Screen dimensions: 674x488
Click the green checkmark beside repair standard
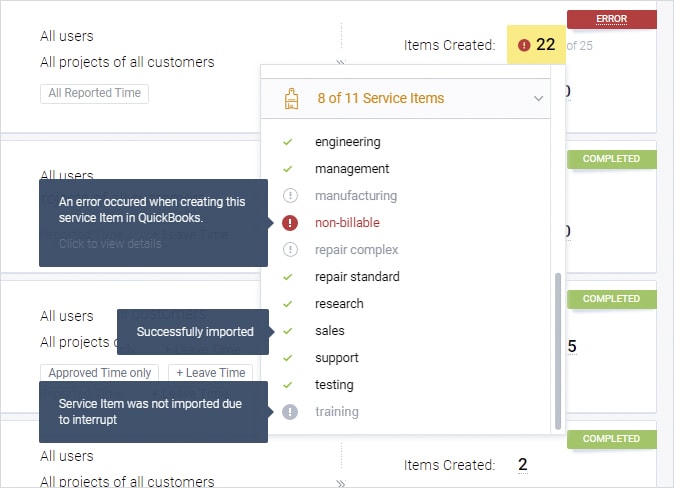(x=288, y=277)
